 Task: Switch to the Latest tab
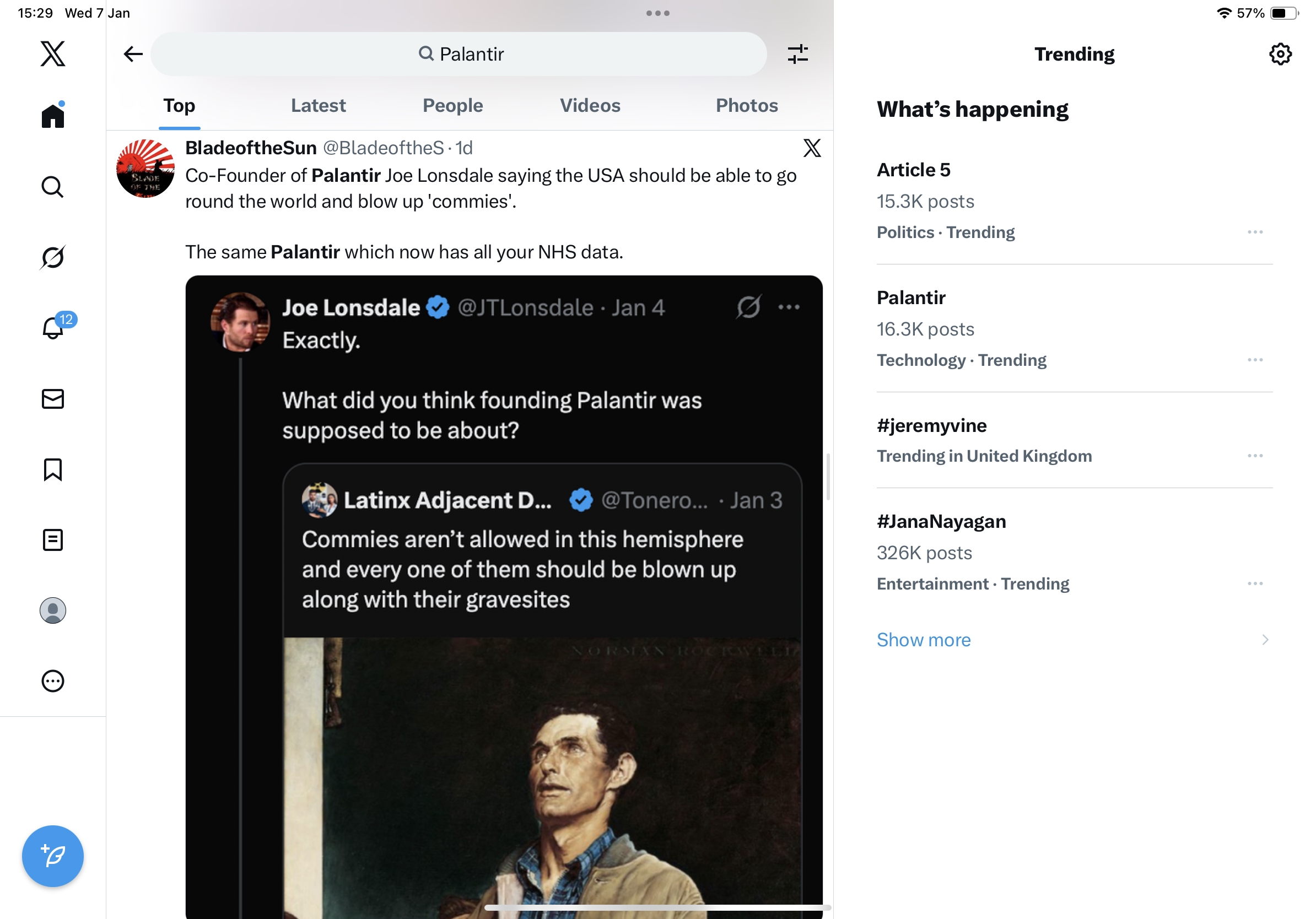[x=318, y=105]
